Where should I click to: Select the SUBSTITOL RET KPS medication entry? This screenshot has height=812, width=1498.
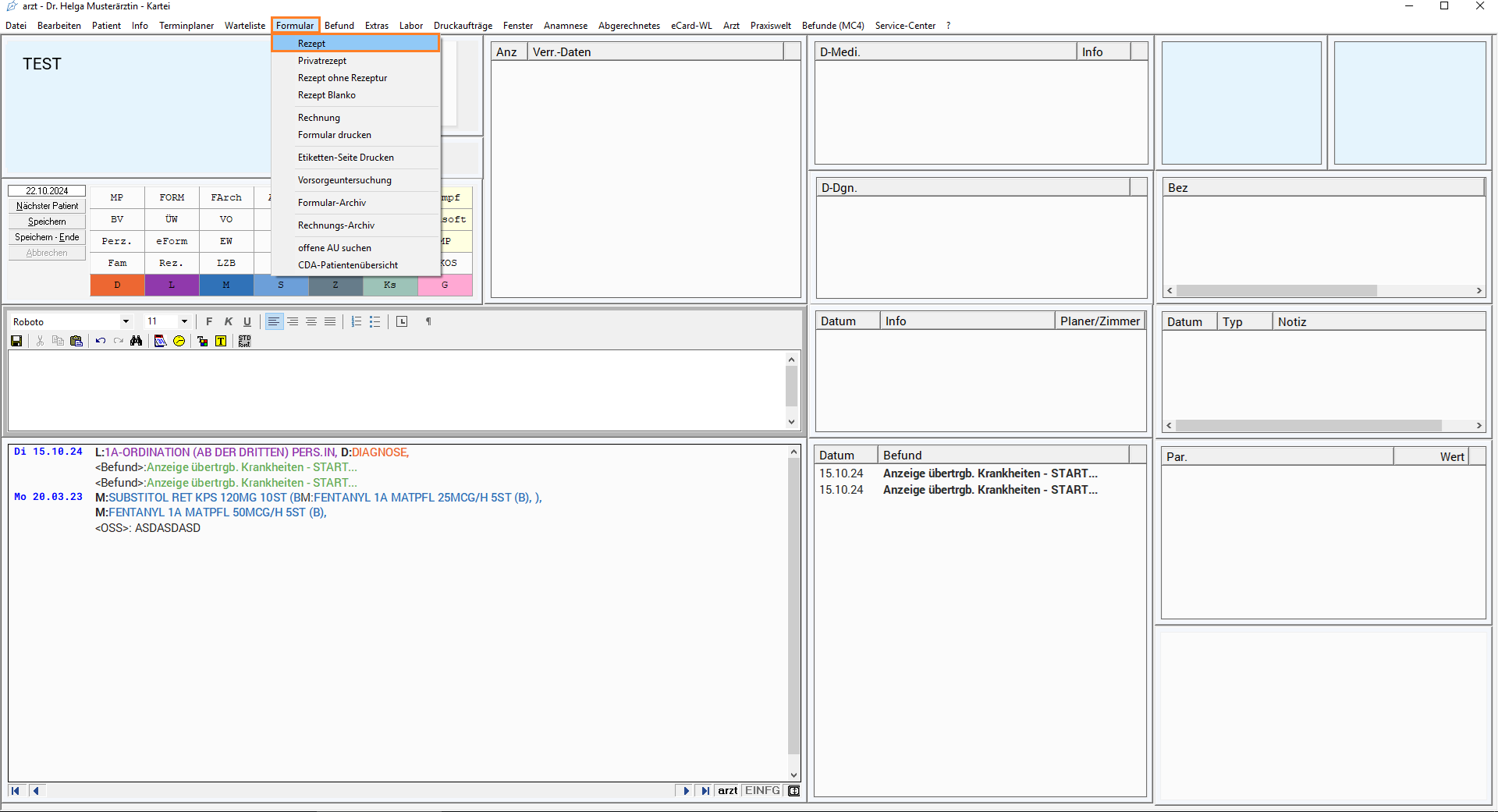318,498
